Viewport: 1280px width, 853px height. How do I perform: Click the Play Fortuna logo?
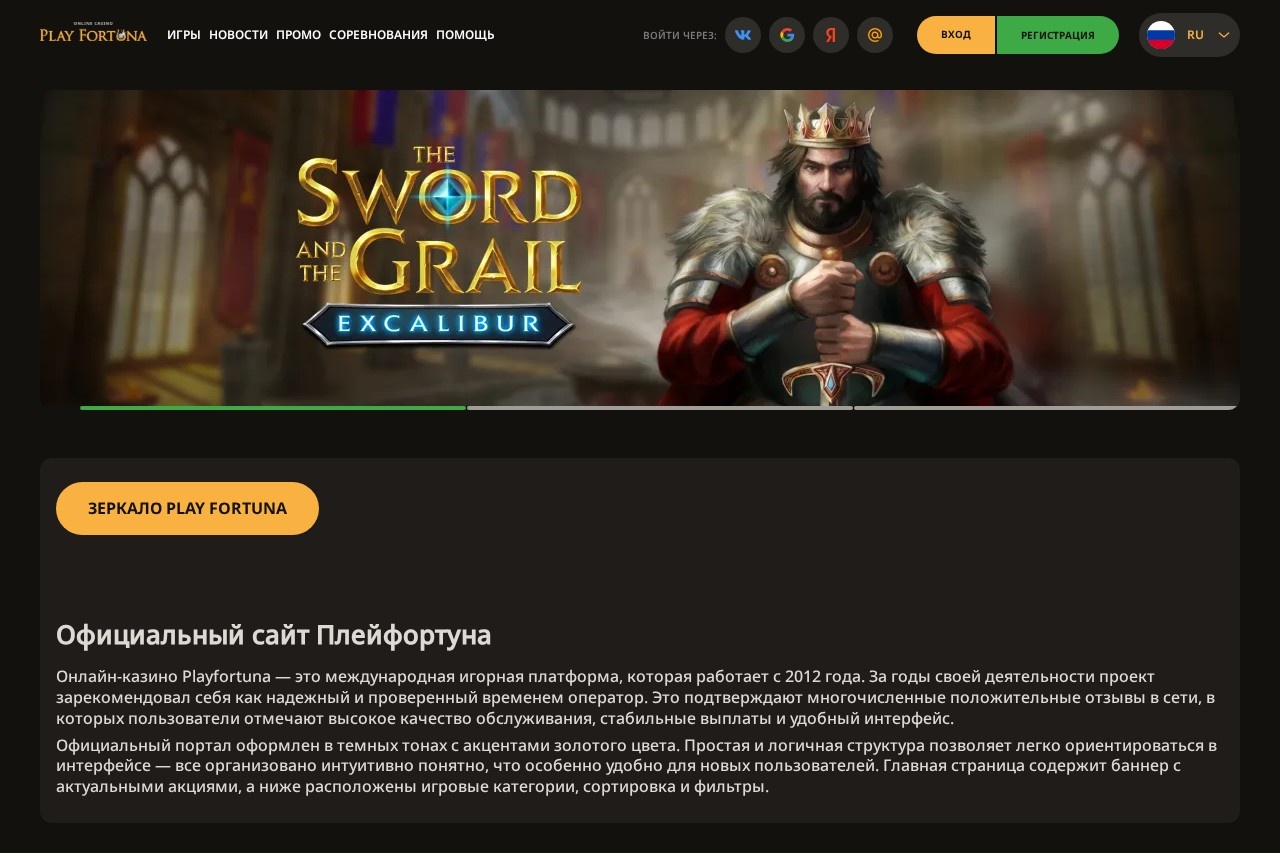pos(93,33)
